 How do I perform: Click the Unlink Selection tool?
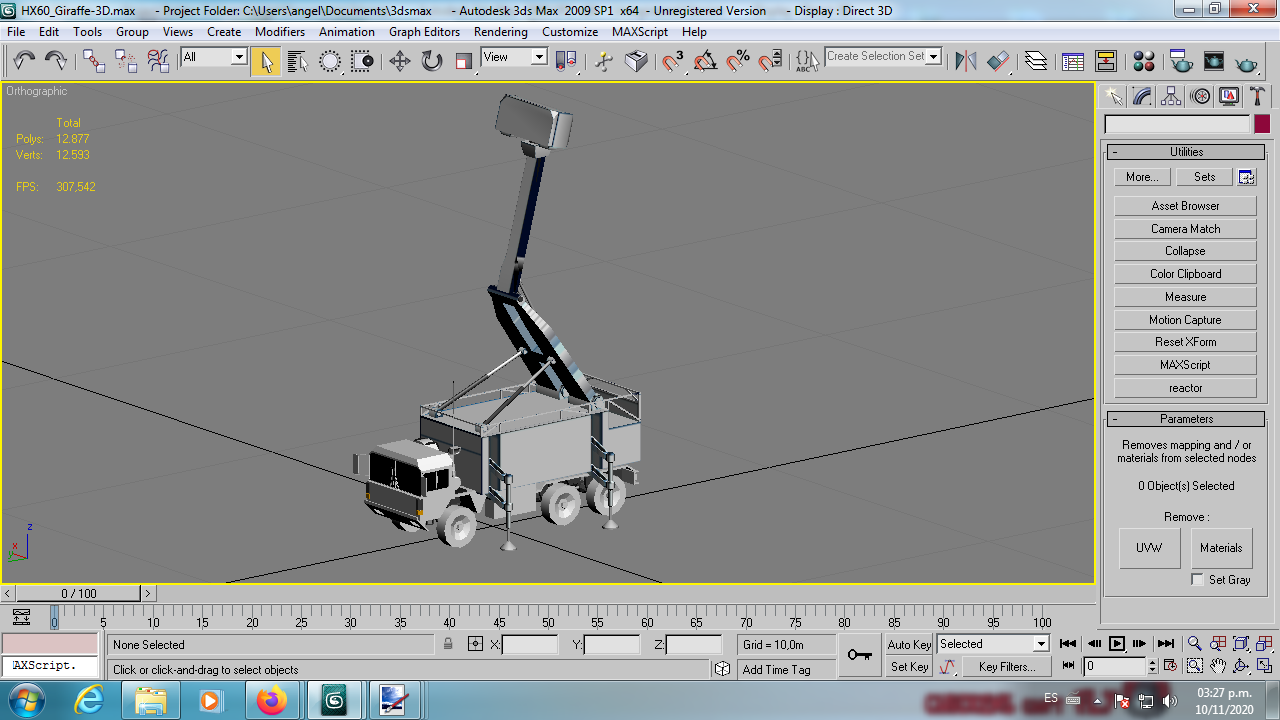pos(126,61)
